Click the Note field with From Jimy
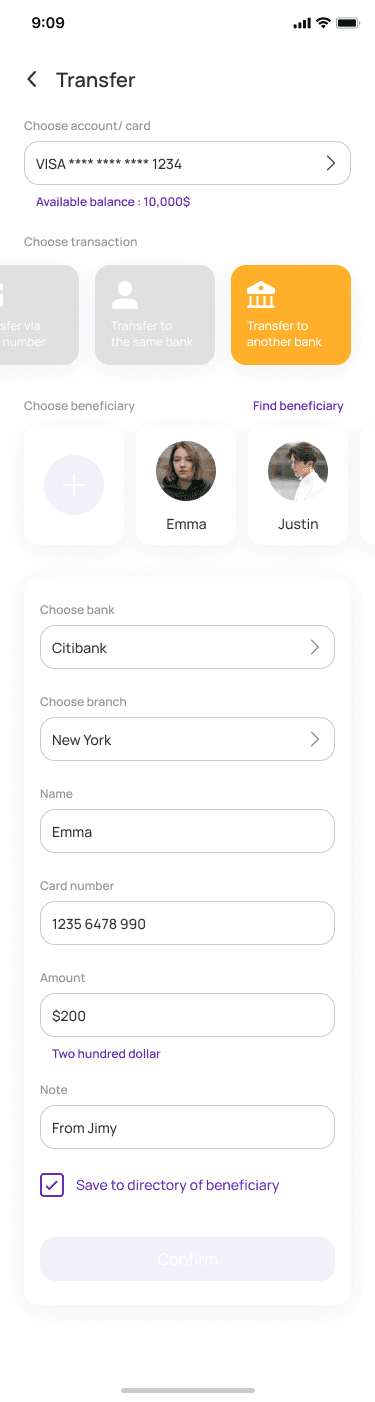 (187, 1127)
